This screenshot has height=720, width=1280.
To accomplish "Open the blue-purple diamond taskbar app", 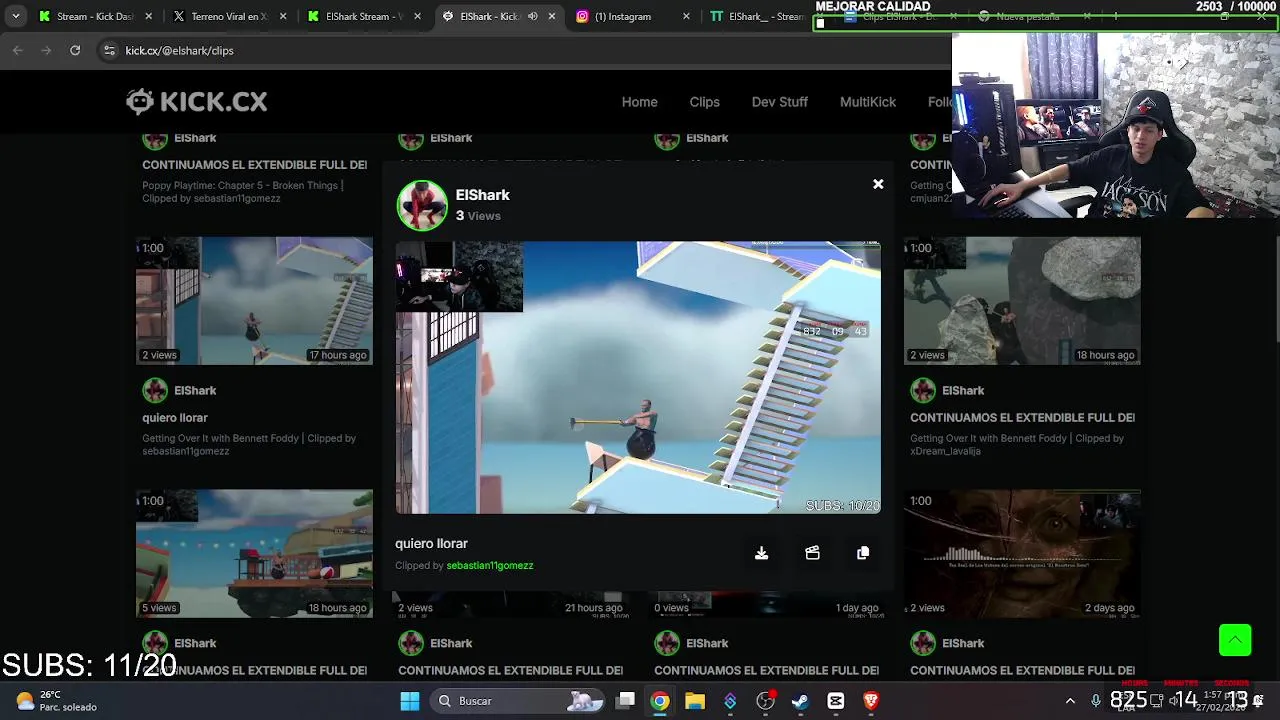I will tap(730, 701).
